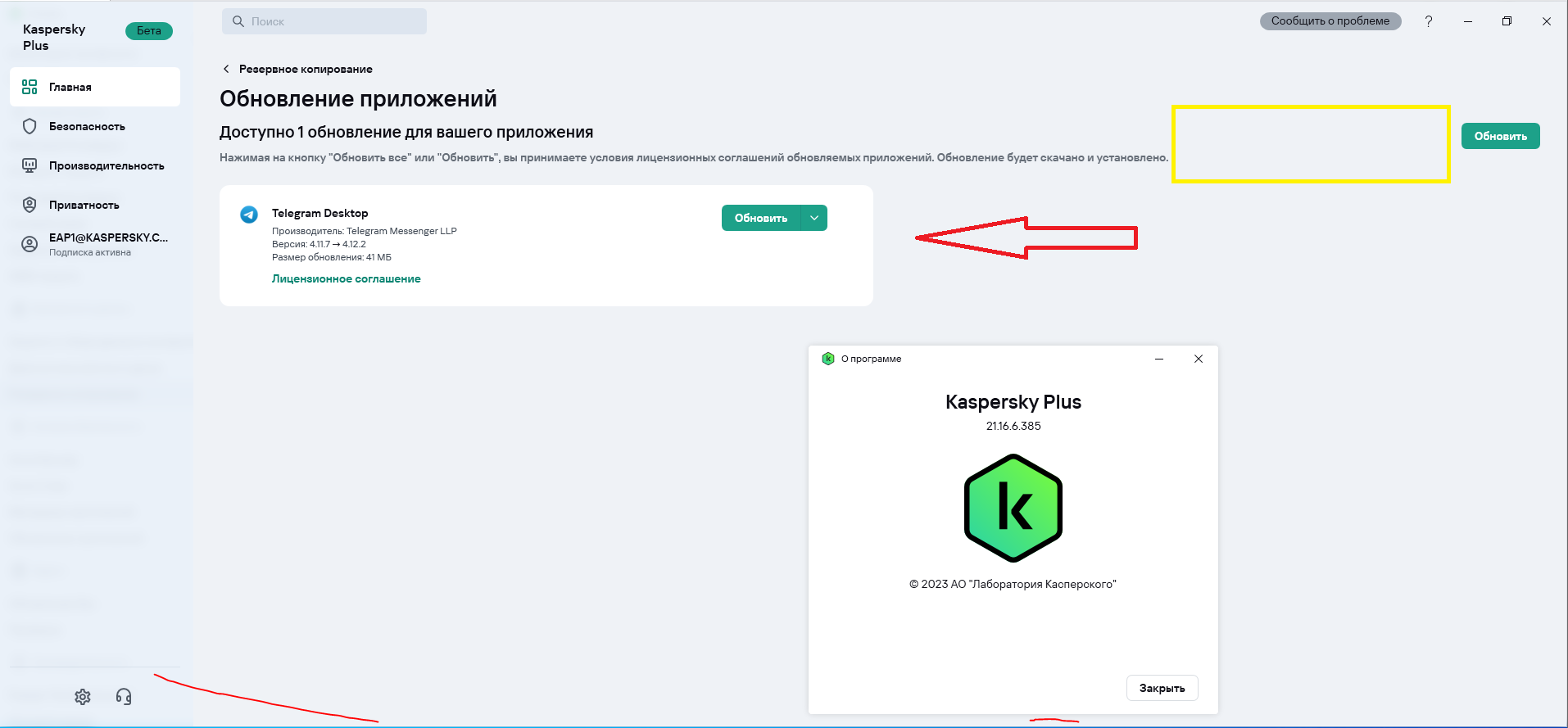This screenshot has width=1568, height=728.
Task: Click the small Kaspersky icon in the О программе title bar
Action: [x=828, y=359]
